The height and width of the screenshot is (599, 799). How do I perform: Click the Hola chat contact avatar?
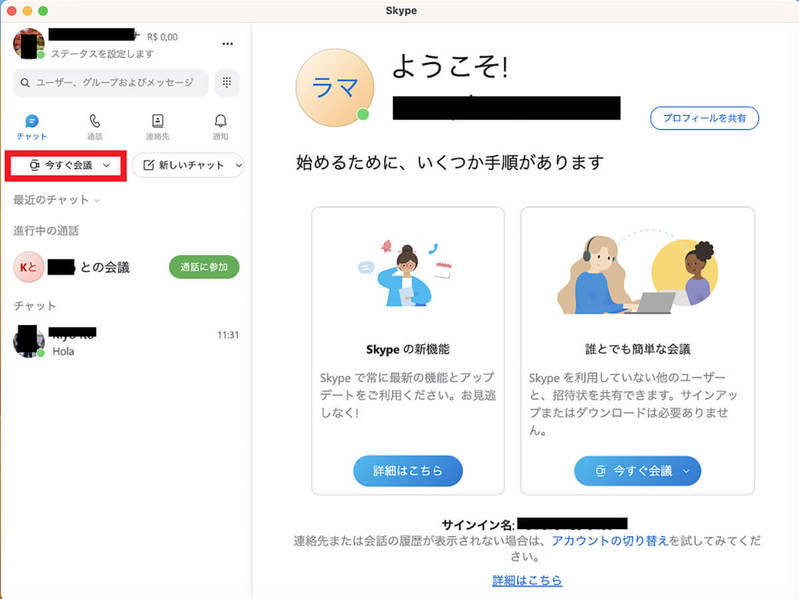(x=29, y=341)
